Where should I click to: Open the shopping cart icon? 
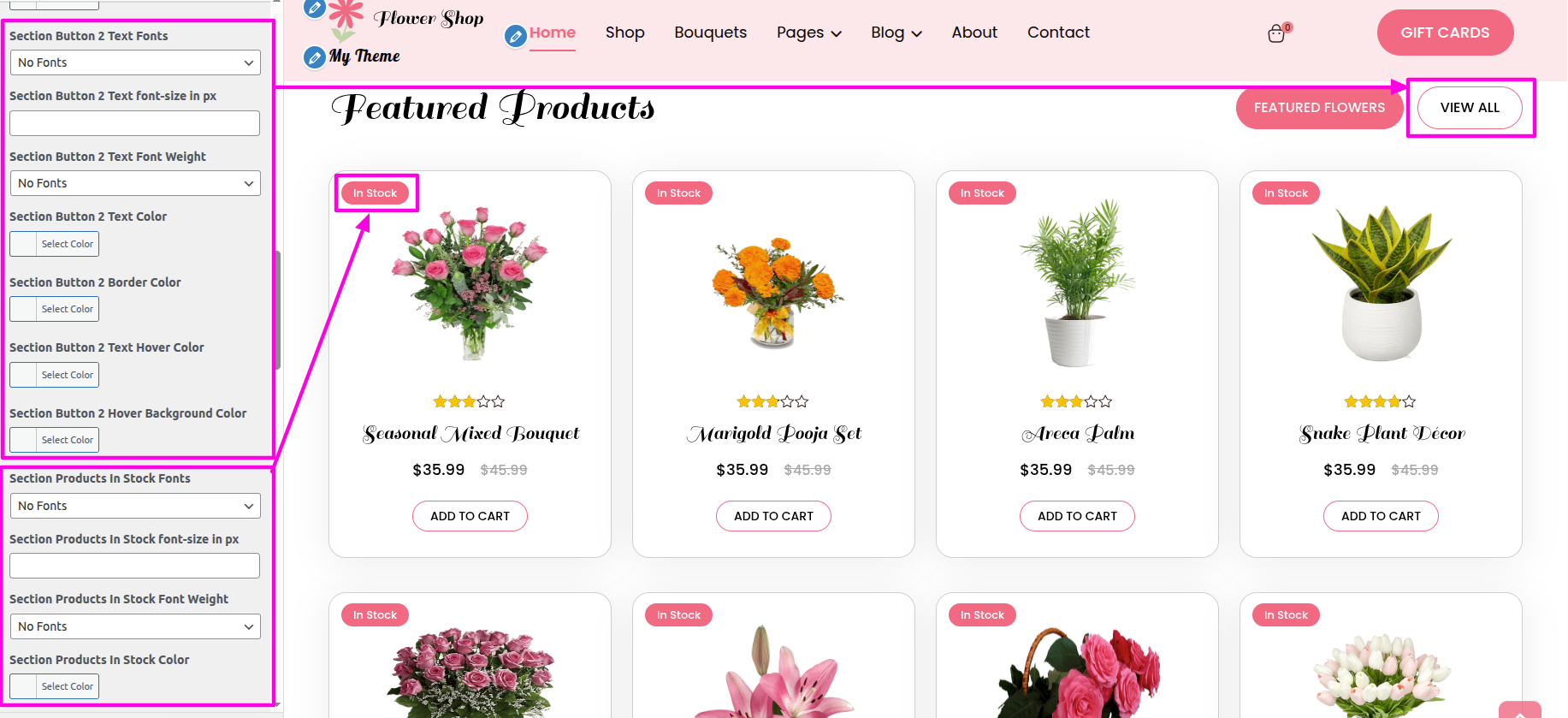point(1276,33)
